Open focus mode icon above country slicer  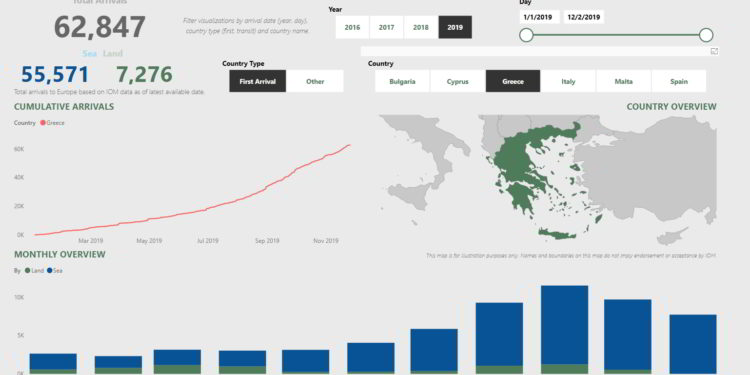coord(714,52)
